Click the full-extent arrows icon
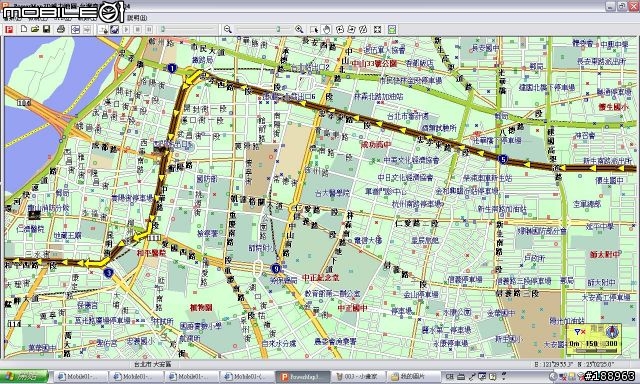640x384 pixels. 378,29
